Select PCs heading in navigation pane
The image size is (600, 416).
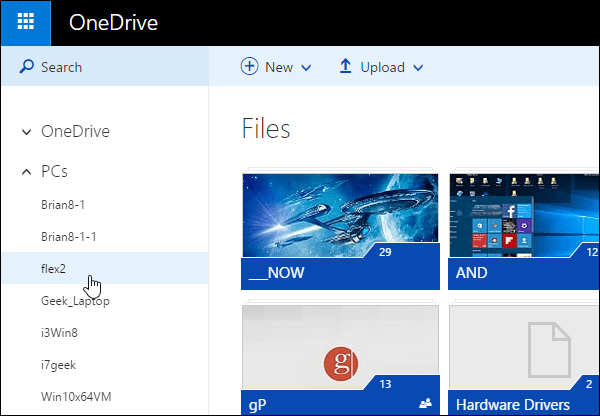(x=54, y=171)
